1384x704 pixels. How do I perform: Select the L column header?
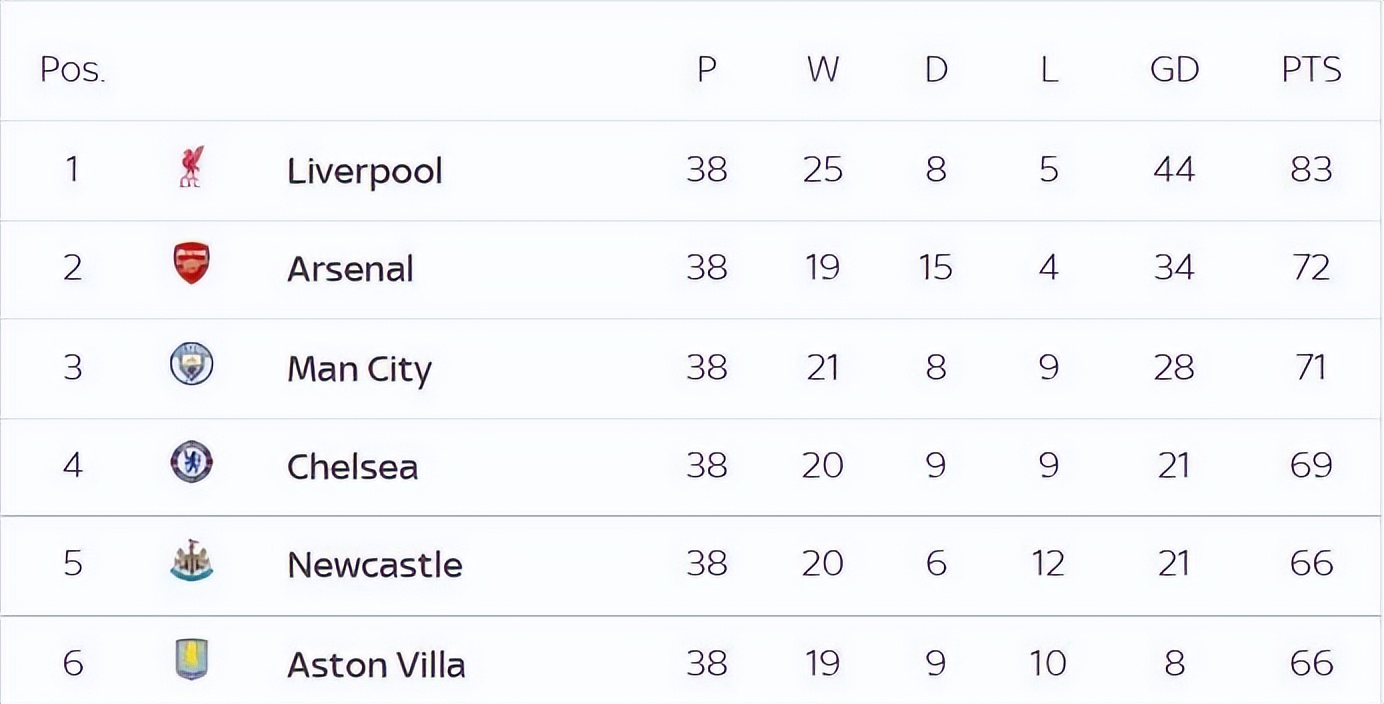pos(1048,70)
